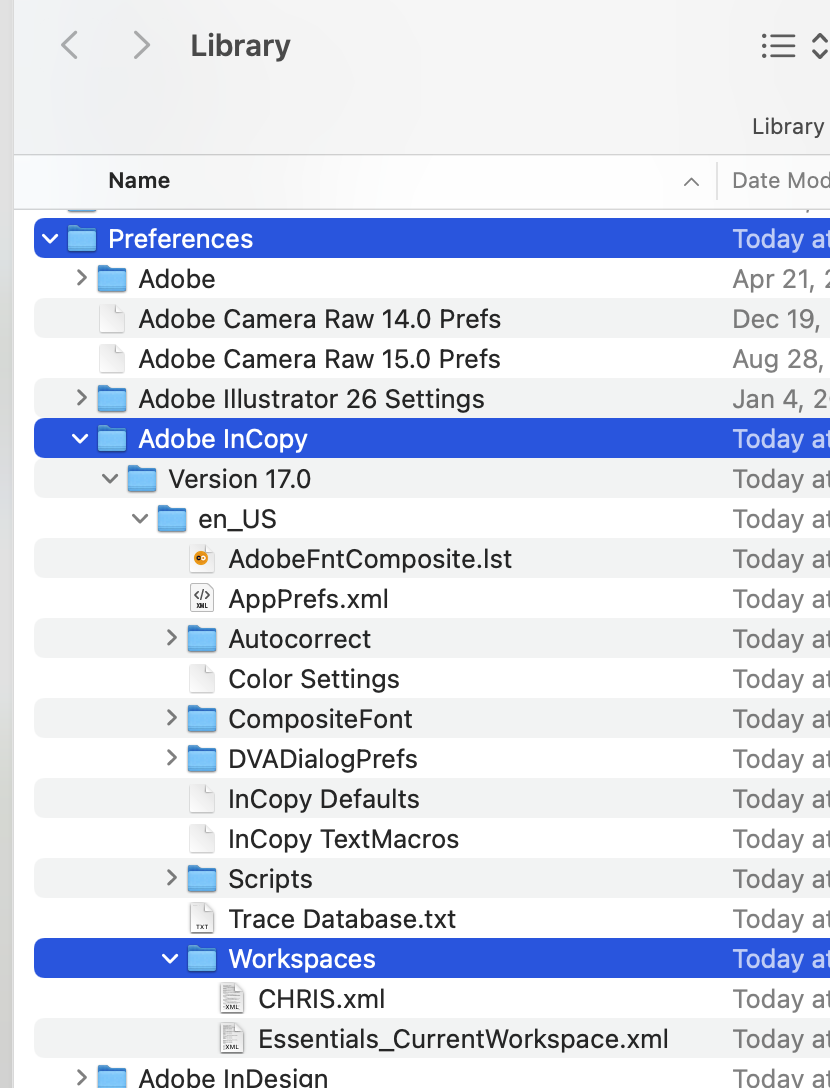The width and height of the screenshot is (830, 1088).
Task: Expand the Autocorrect folder
Action: [x=171, y=638]
